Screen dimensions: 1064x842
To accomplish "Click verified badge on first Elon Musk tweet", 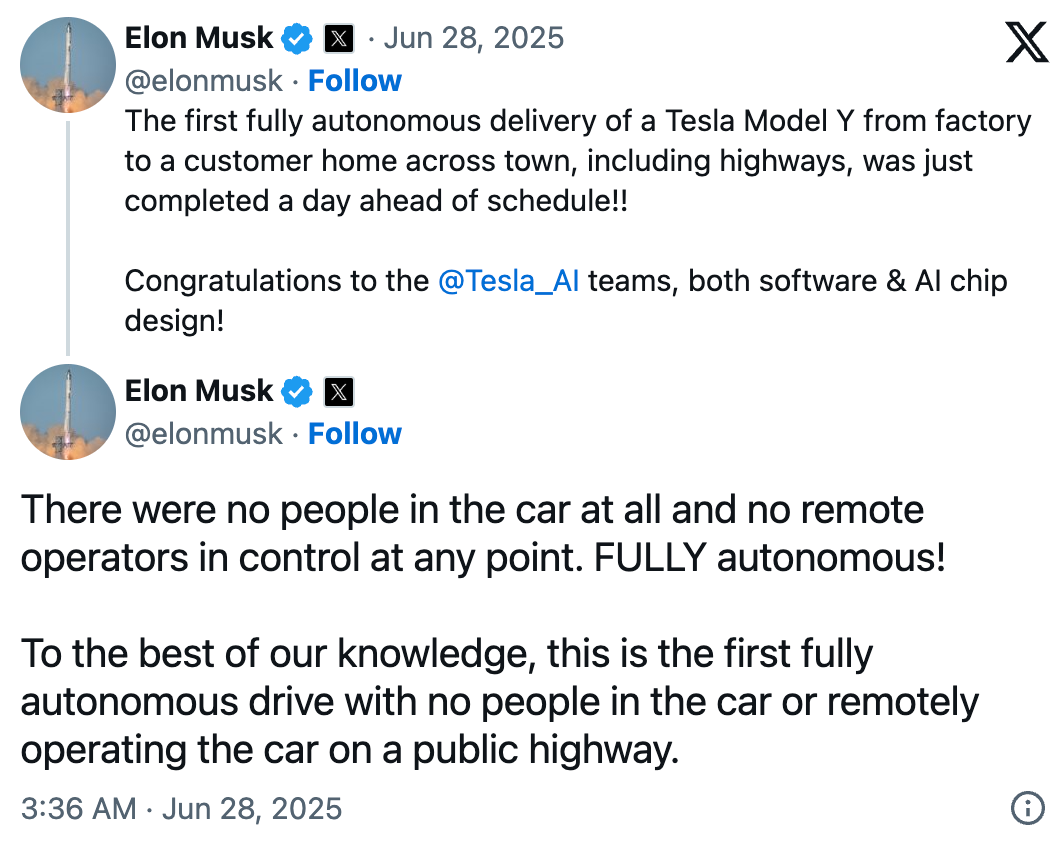I will pyautogui.click(x=297, y=39).
